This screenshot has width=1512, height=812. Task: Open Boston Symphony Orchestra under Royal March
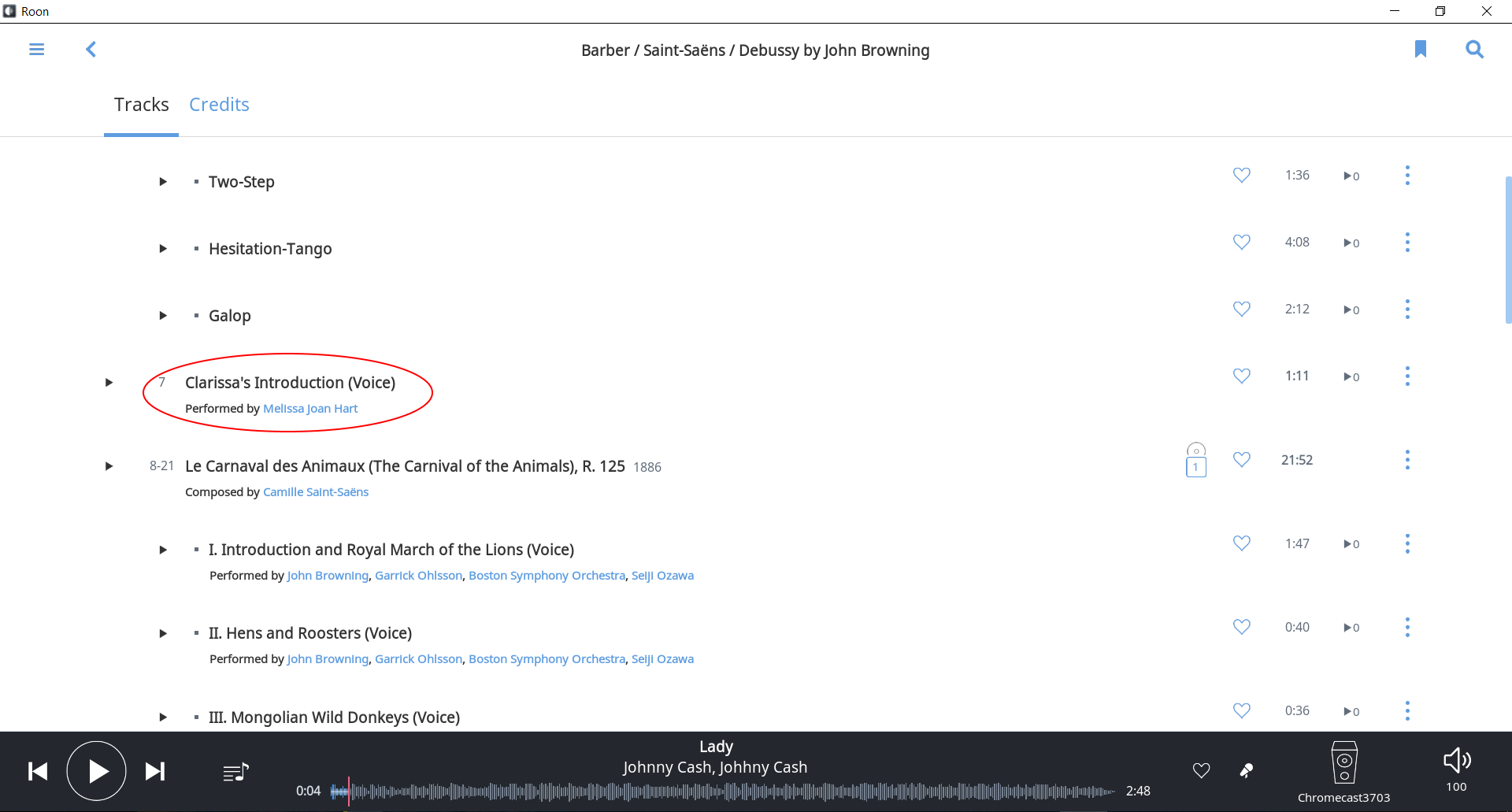tap(547, 576)
